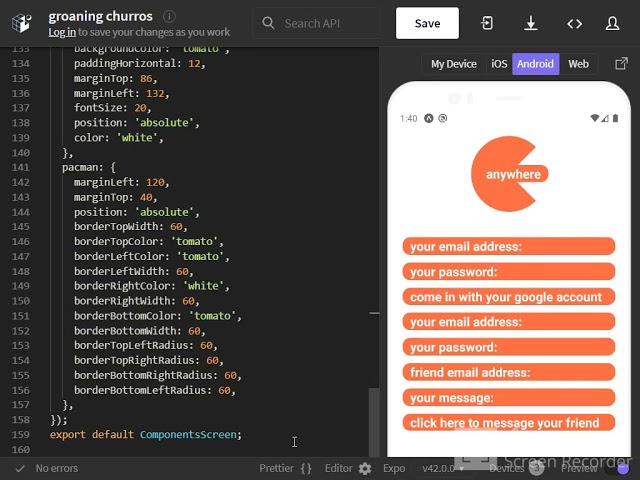The height and width of the screenshot is (480, 640).
Task: Click the color: 'white' code line
Action: [118, 138]
